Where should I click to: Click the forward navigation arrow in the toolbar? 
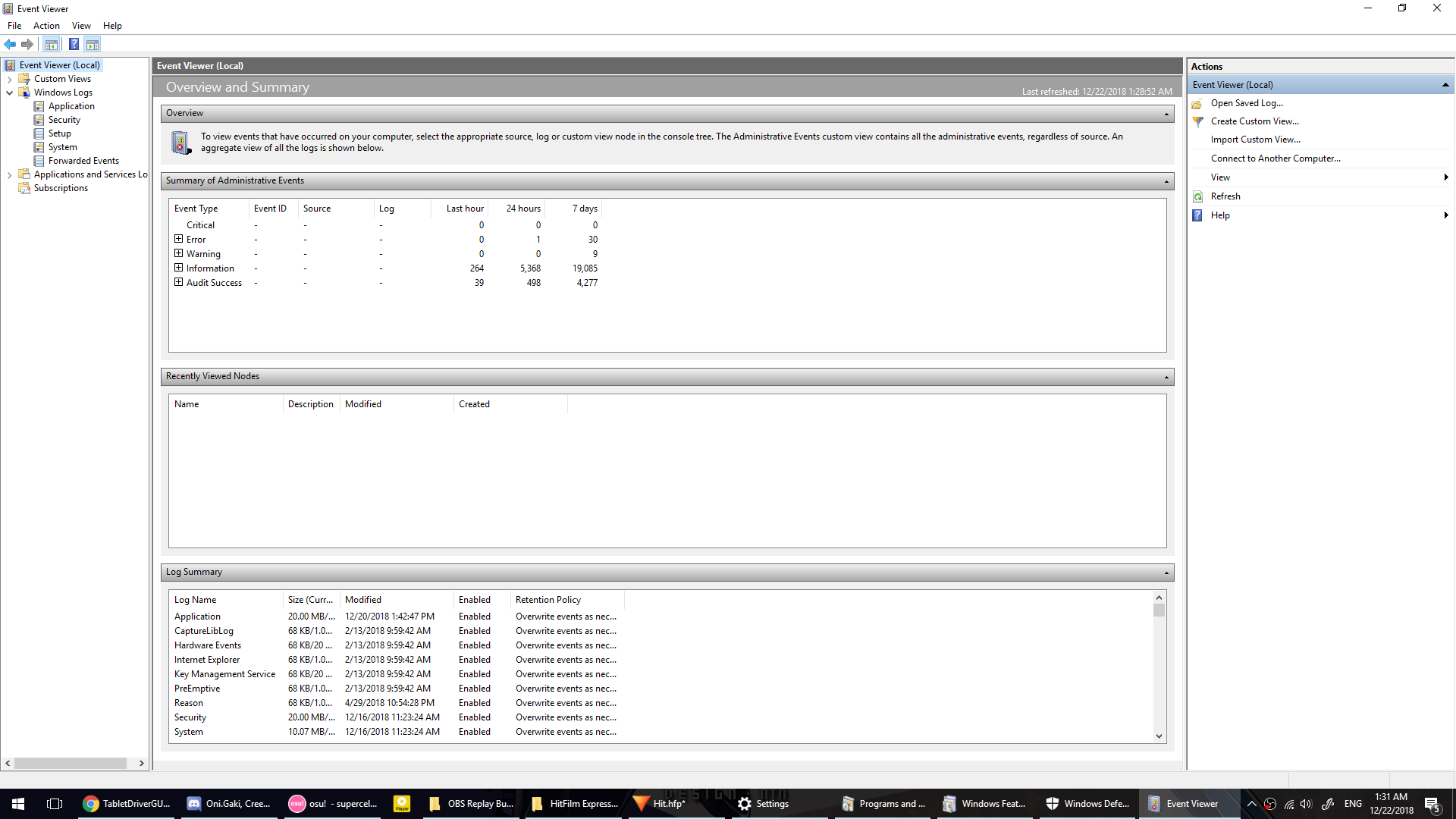coord(28,44)
